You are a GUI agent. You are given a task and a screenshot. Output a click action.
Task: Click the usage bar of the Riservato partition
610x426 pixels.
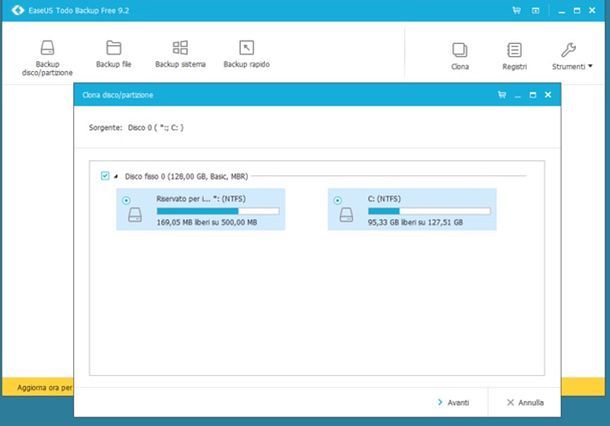point(218,211)
